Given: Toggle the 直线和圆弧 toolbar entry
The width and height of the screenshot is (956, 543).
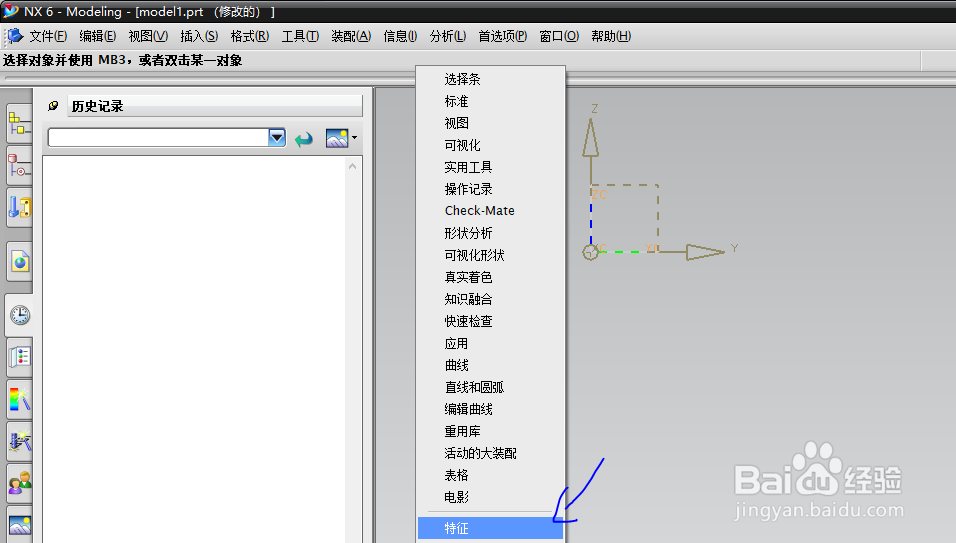Looking at the screenshot, I should [491, 387].
